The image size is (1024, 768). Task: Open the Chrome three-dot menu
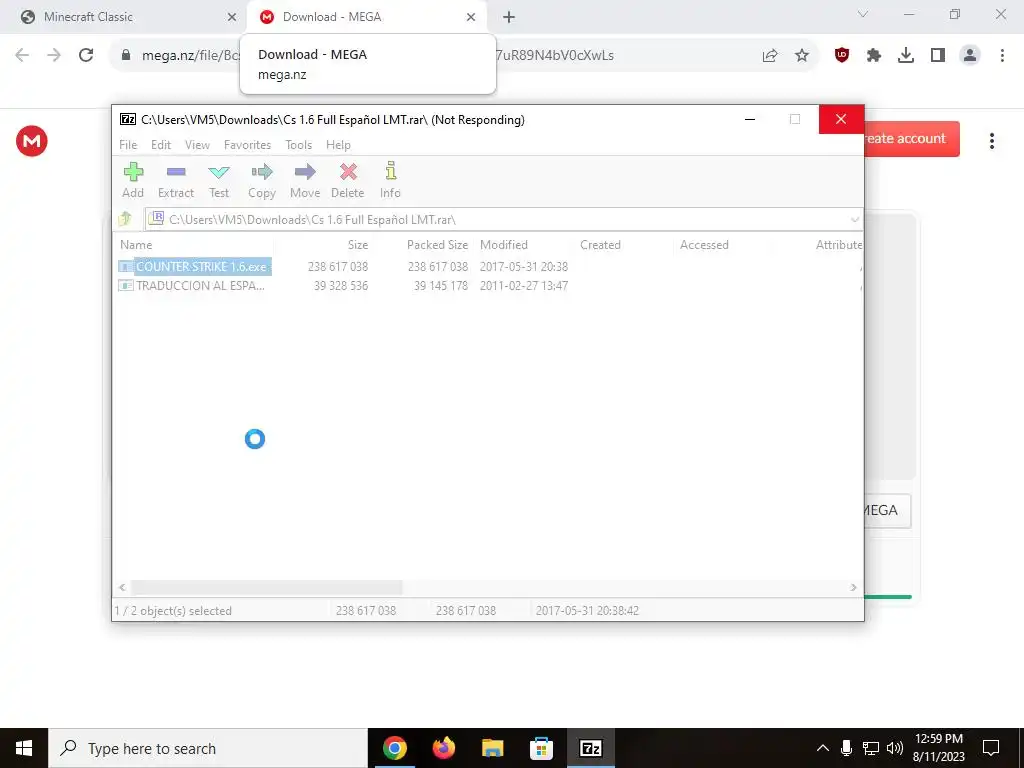click(1002, 56)
